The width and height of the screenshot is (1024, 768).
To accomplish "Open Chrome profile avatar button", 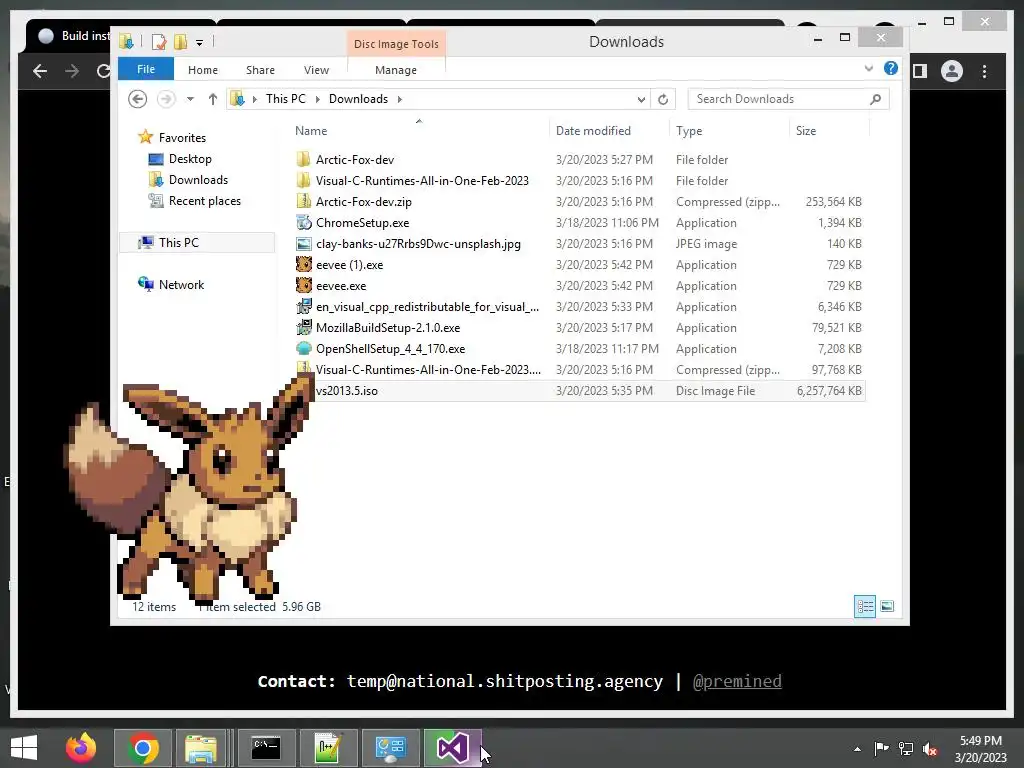I will coord(952,71).
